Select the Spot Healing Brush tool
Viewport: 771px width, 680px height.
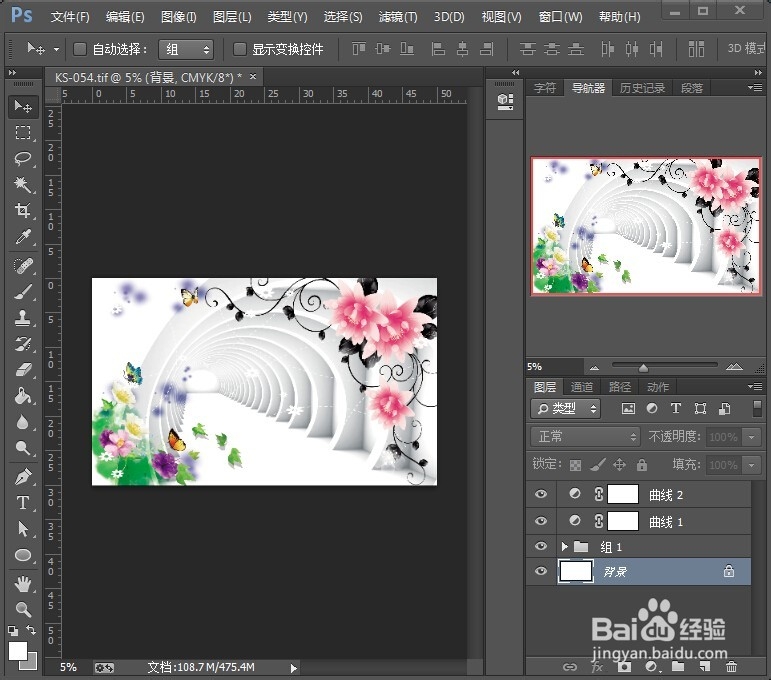[x=23, y=266]
